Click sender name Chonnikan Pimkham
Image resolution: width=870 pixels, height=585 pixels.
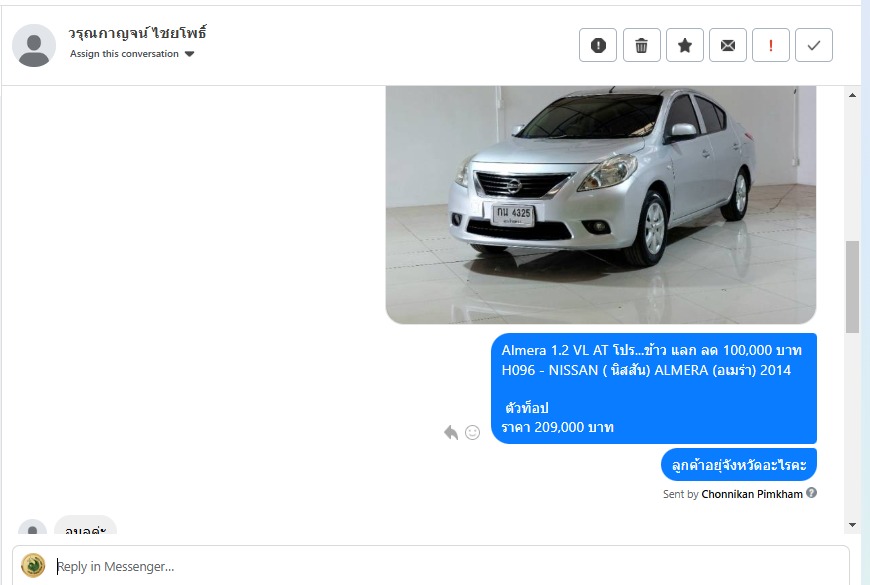pyautogui.click(x=752, y=494)
